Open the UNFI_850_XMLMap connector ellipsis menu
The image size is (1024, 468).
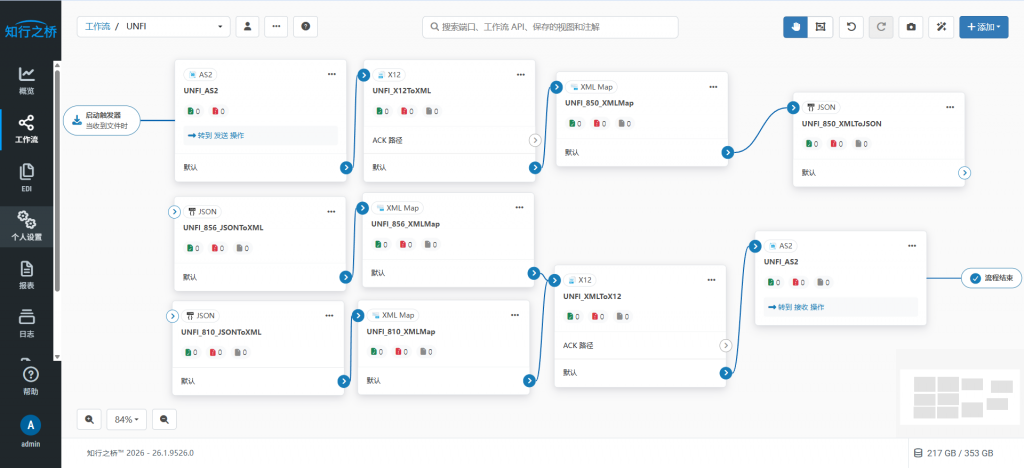[x=713, y=87]
